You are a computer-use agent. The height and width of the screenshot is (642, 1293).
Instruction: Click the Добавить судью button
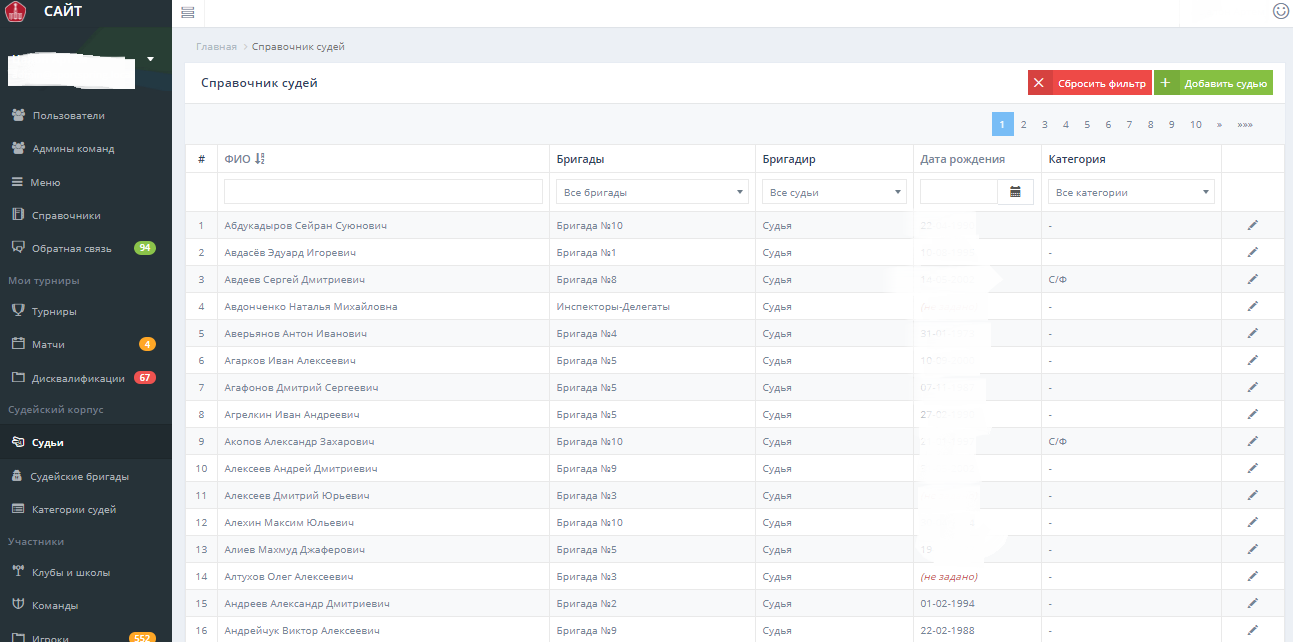1213,83
